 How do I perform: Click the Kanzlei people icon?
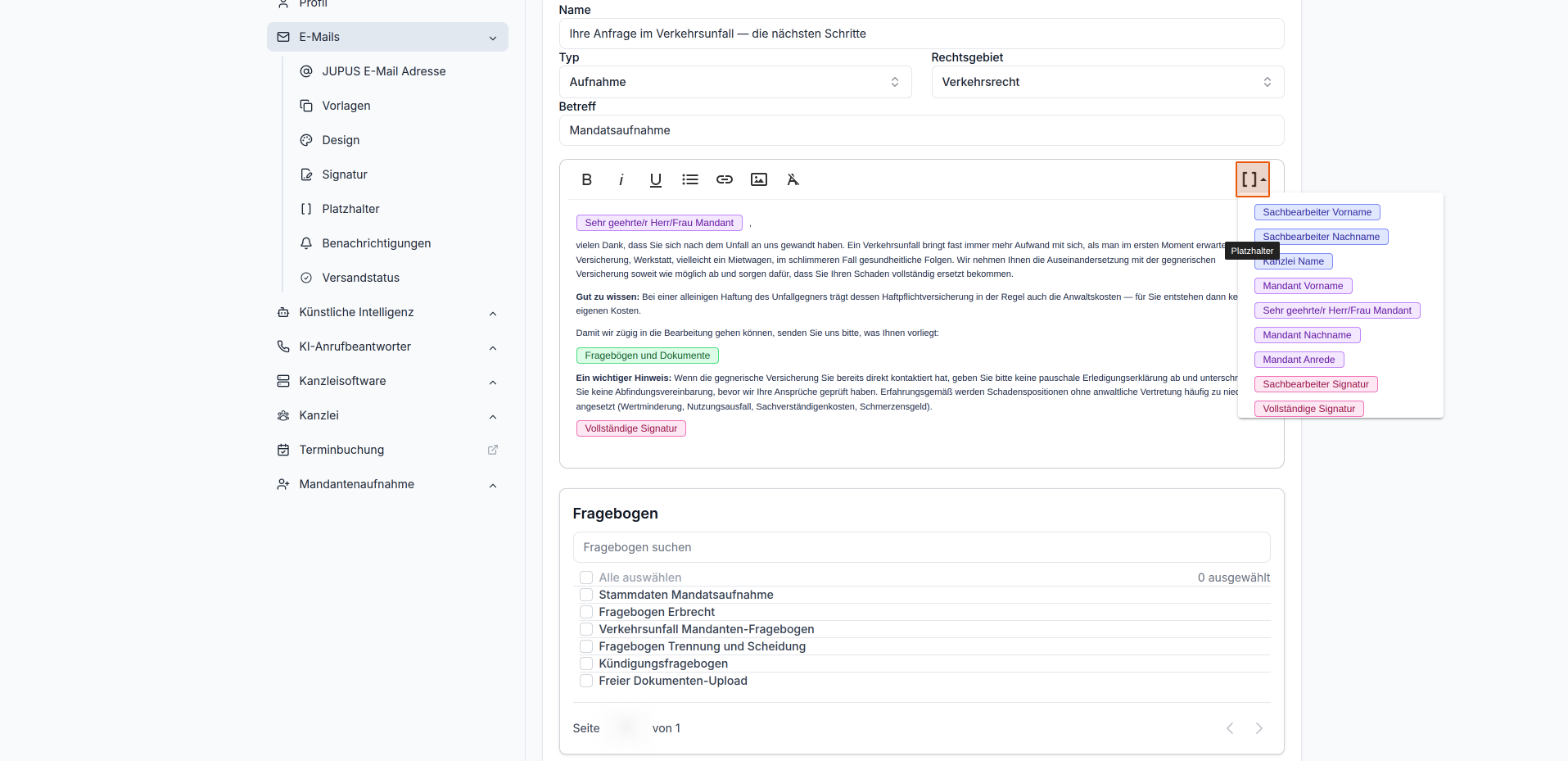(x=283, y=415)
